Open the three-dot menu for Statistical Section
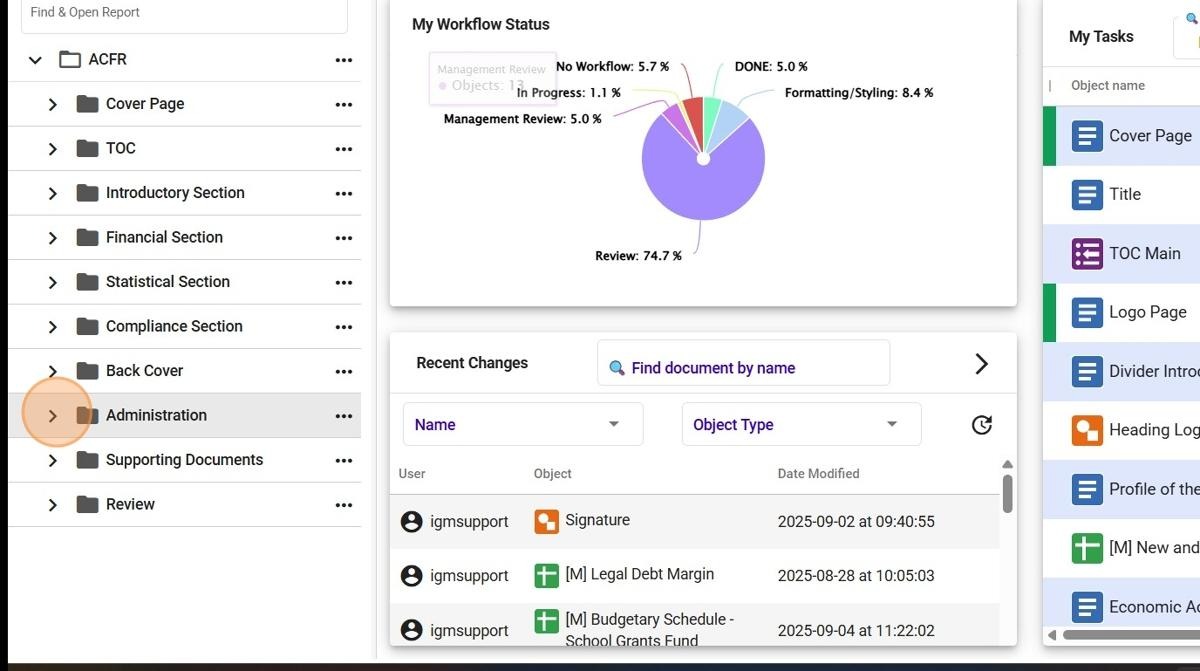Viewport: 1200px width, 671px height. pos(344,282)
